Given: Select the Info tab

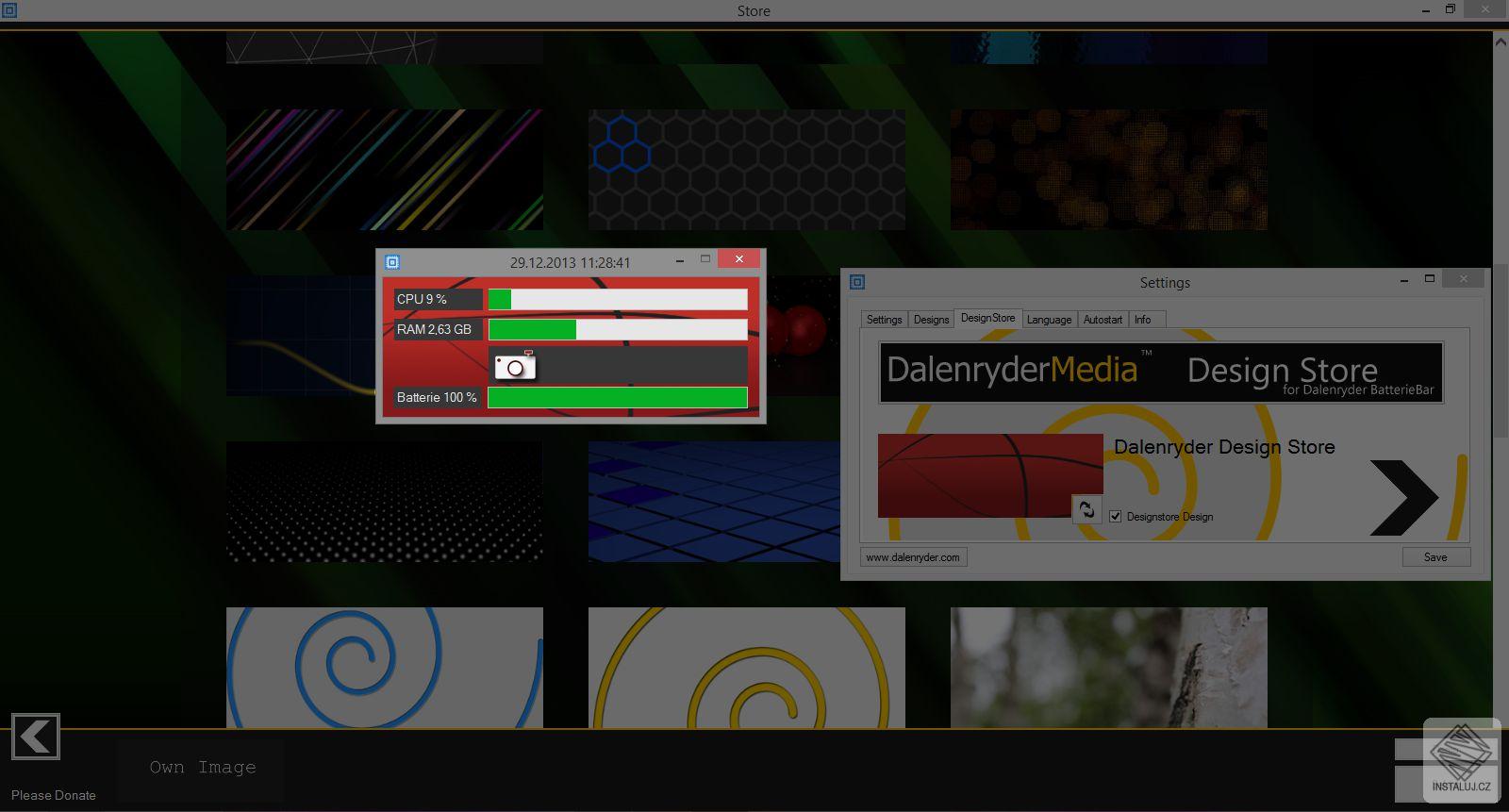Looking at the screenshot, I should click(1143, 320).
